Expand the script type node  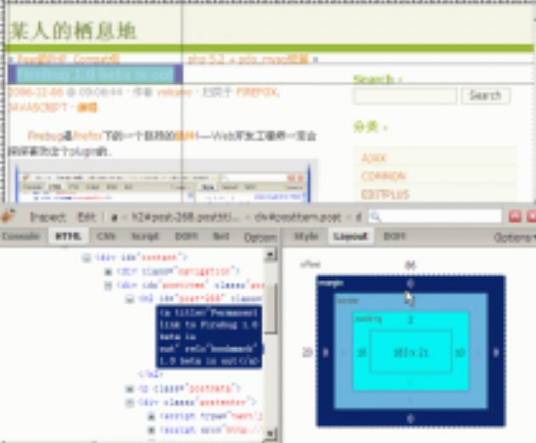151,416
